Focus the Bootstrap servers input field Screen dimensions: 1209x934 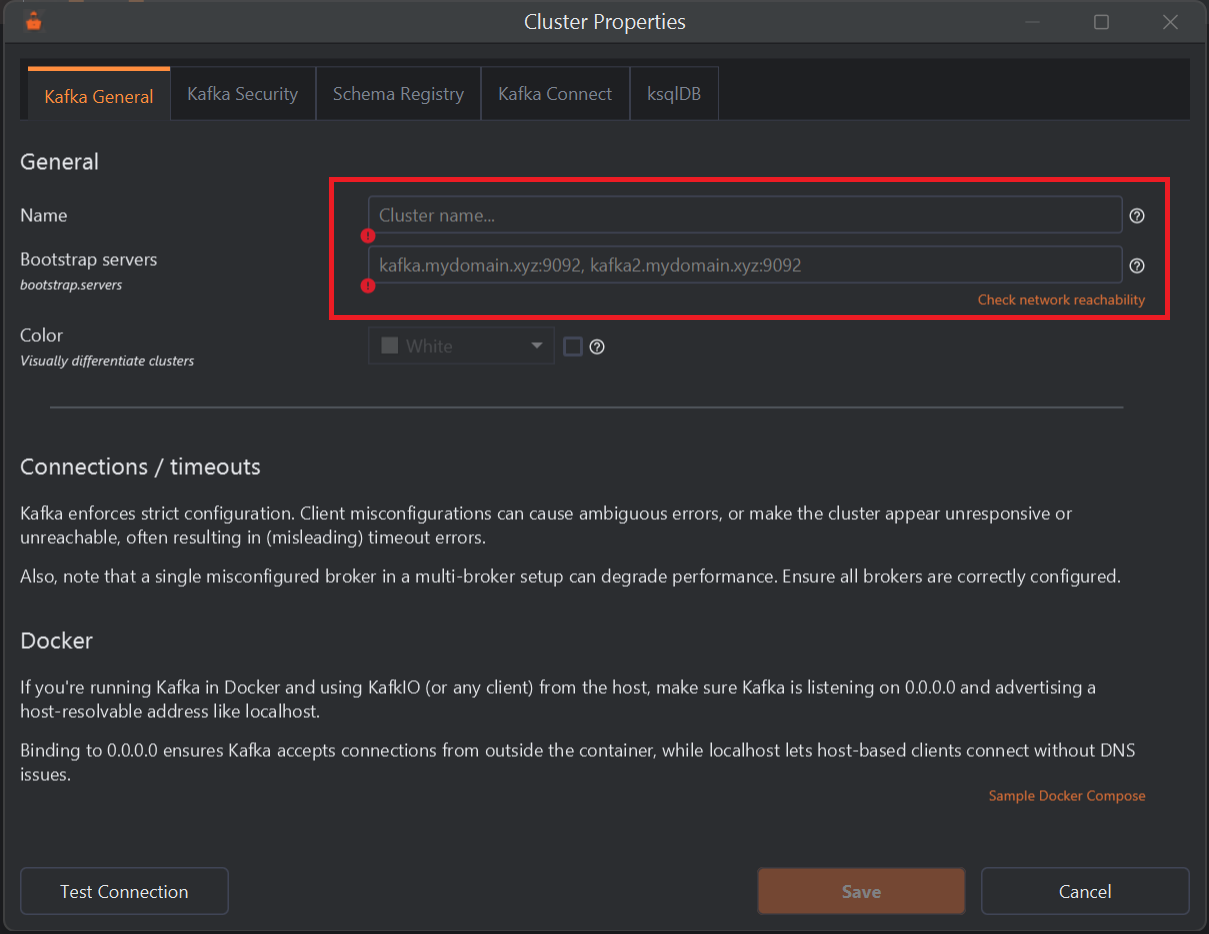pos(745,265)
